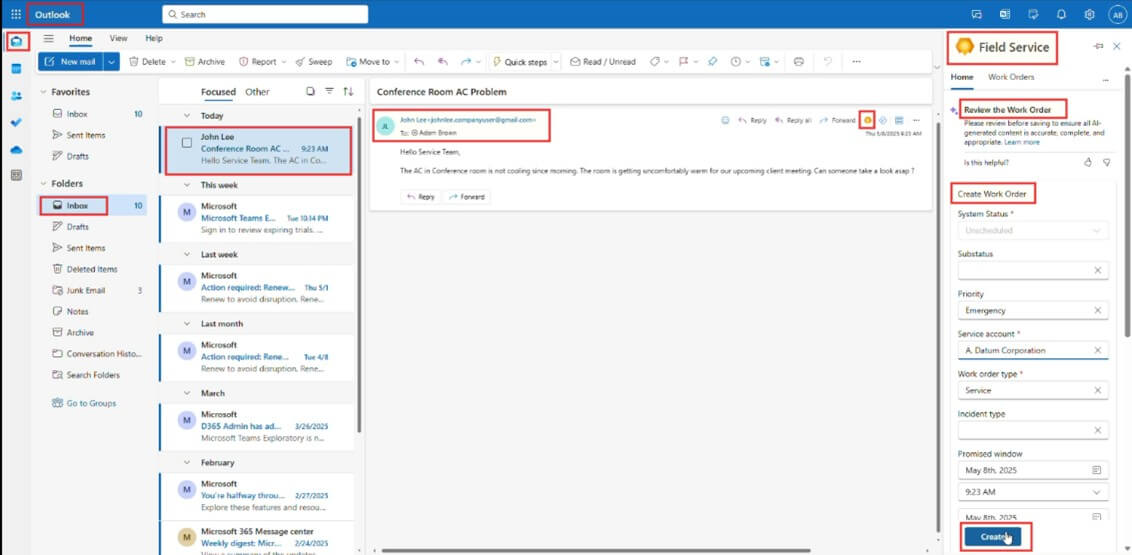Click the thumbs up helpful icon

pos(1088,162)
